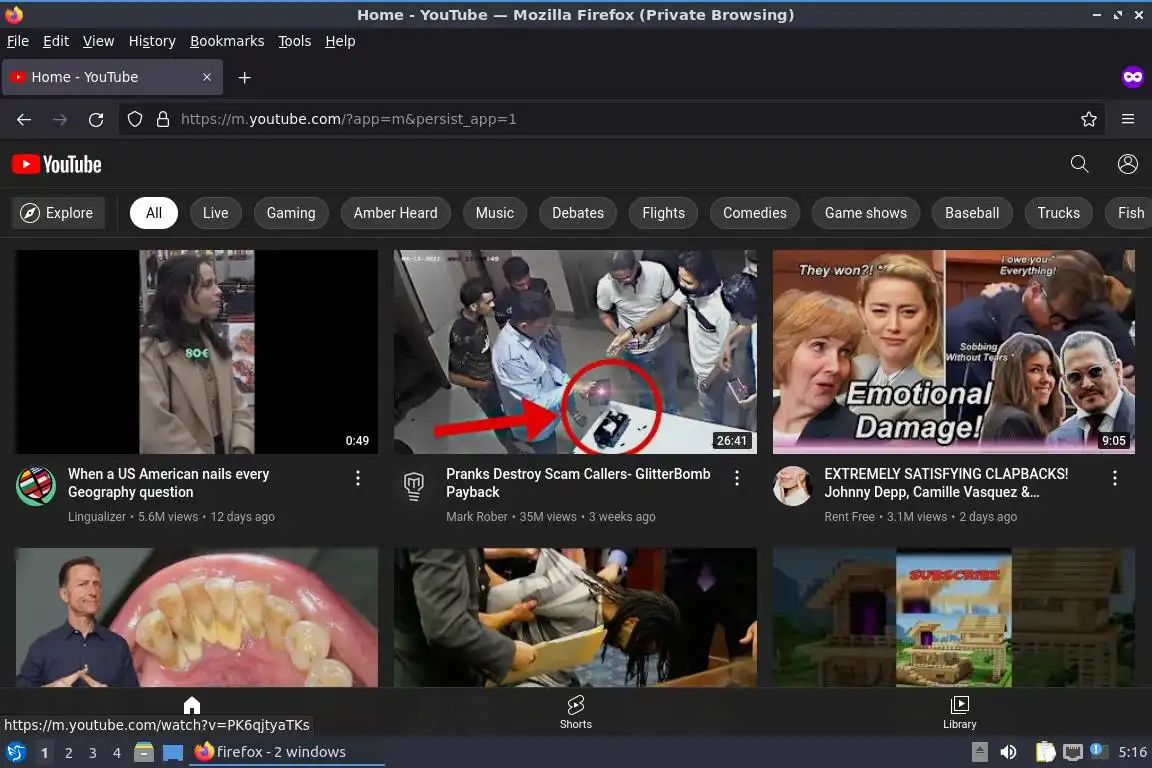The height and width of the screenshot is (768, 1152).
Task: Select the Gaming filter chip
Action: click(x=291, y=213)
